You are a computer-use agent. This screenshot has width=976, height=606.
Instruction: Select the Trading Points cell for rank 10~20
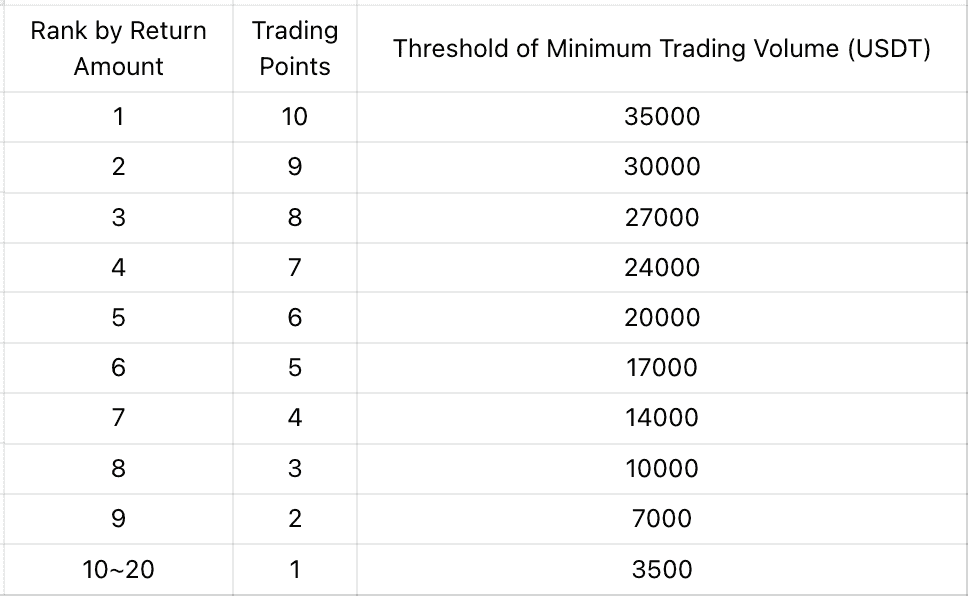point(294,569)
